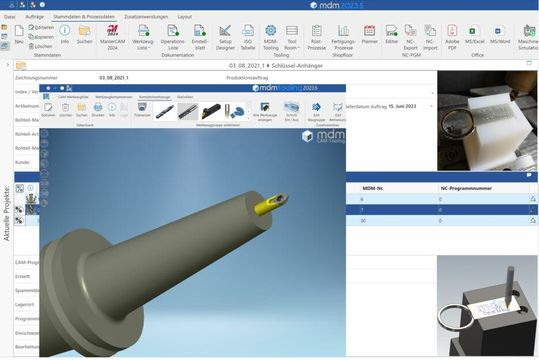Select first end mill tool group thumbnail
Image resolution: width=539 pixels, height=360 pixels.
165,112
